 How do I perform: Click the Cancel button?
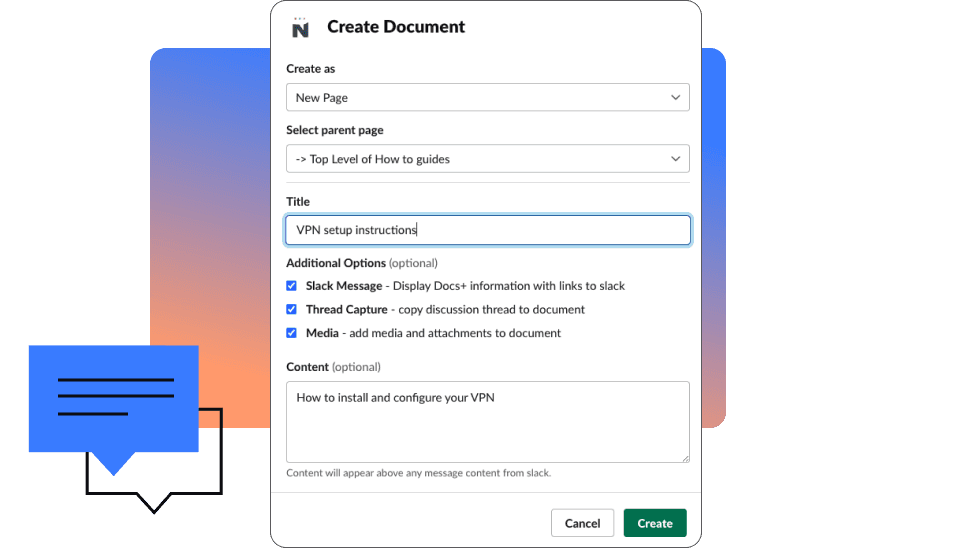tap(582, 523)
